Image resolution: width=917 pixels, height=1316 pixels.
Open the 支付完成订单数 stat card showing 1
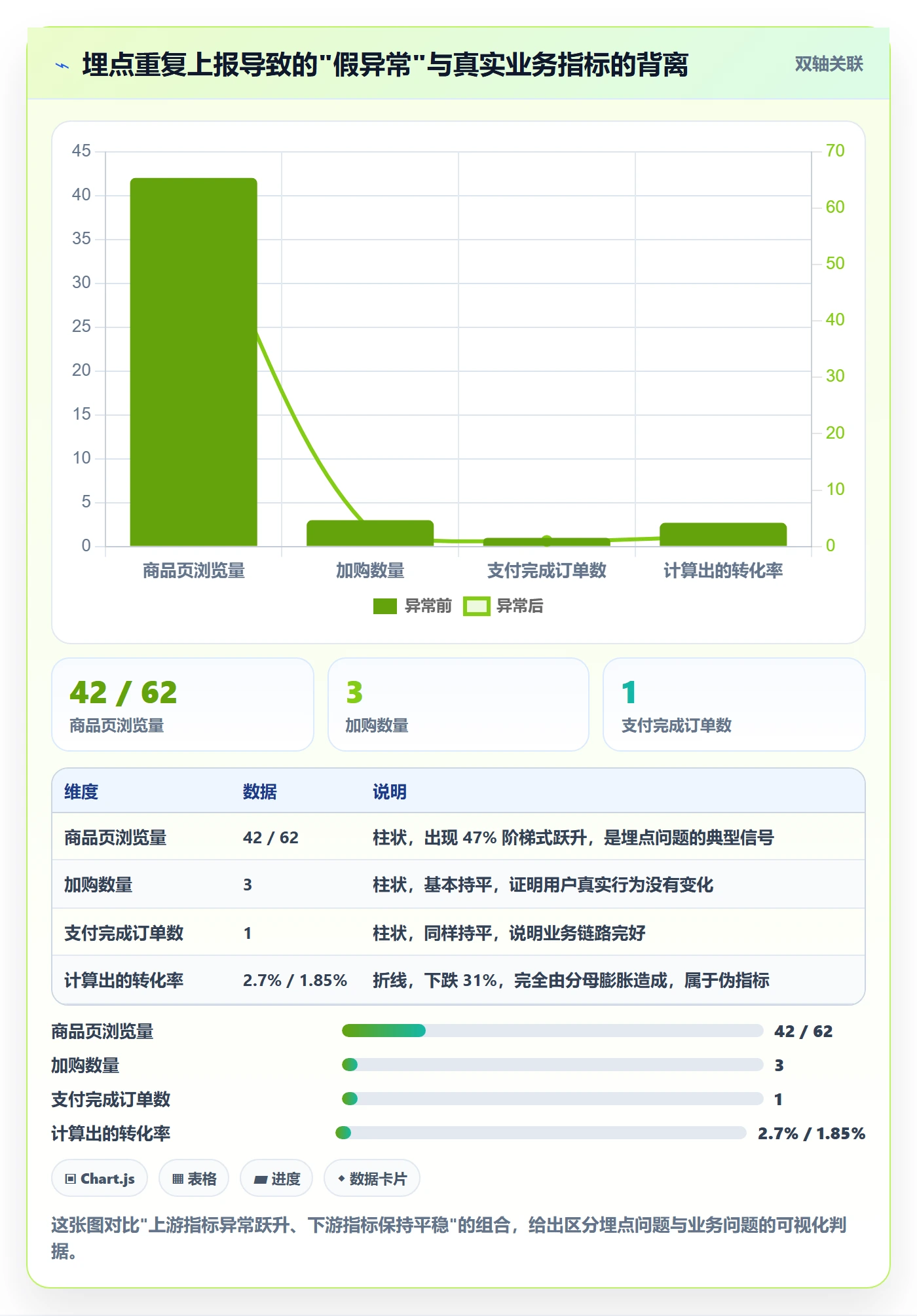point(734,704)
